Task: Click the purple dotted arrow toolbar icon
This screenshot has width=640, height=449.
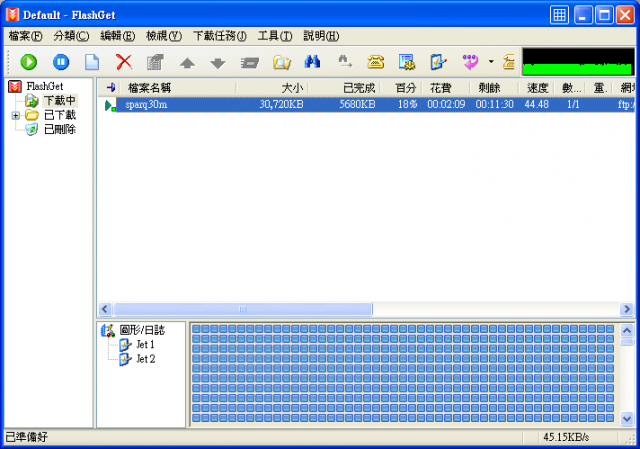Action: [470, 62]
